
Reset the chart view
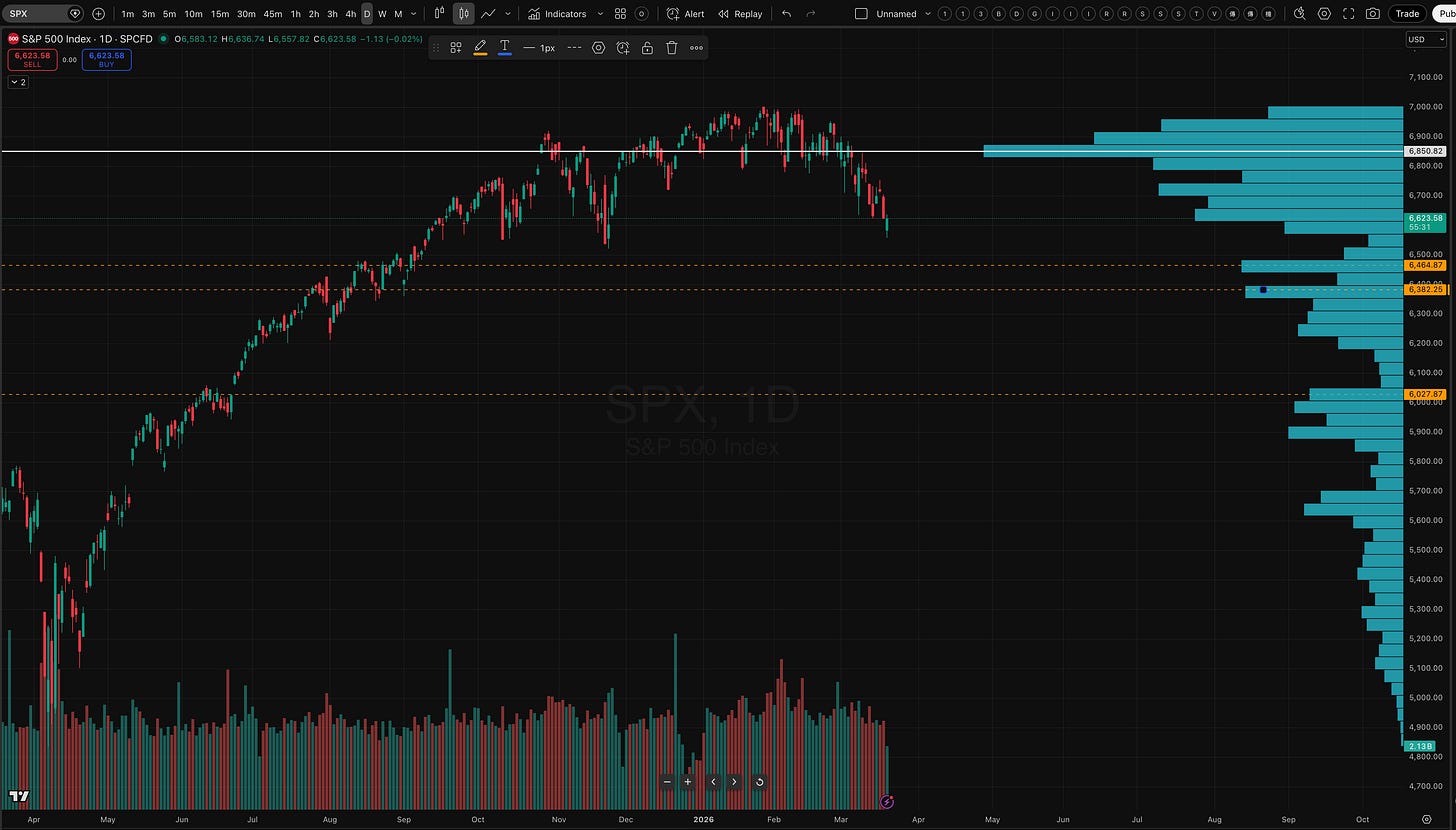[759, 782]
